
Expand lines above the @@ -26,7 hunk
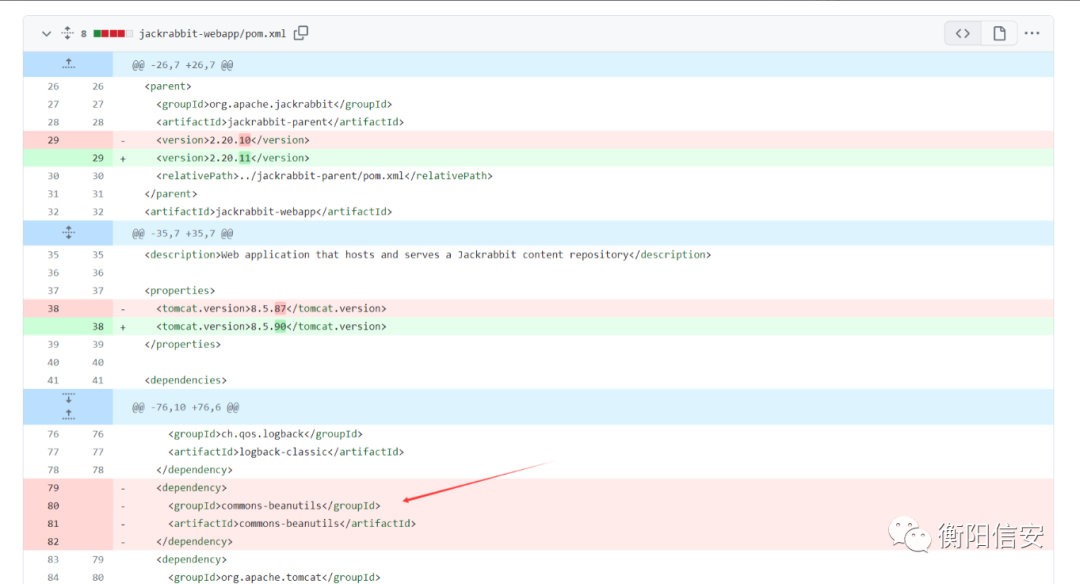click(x=68, y=64)
